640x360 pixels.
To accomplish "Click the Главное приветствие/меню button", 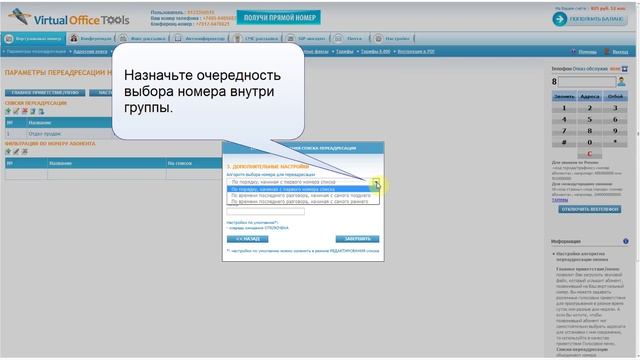I will 45,93.
